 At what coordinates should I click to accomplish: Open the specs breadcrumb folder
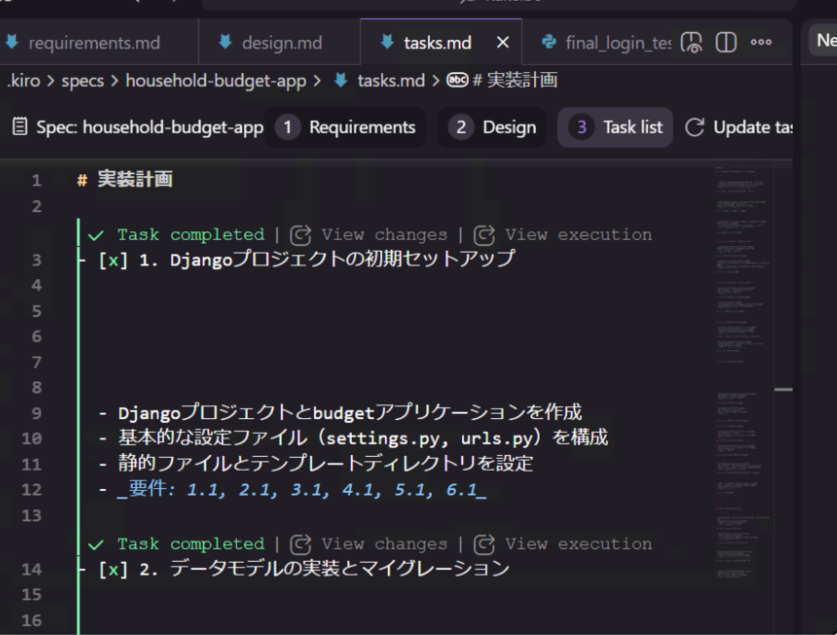[x=83, y=81]
